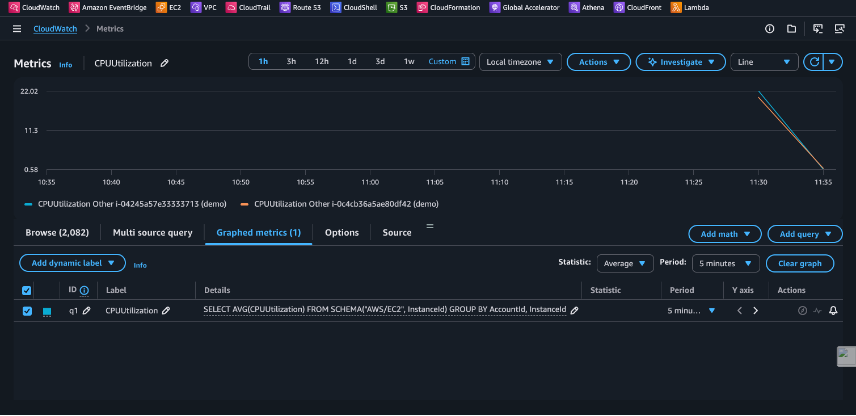Change the 5 minutes period dropdown
This screenshot has width=856, height=416.
pyautogui.click(x=726, y=264)
